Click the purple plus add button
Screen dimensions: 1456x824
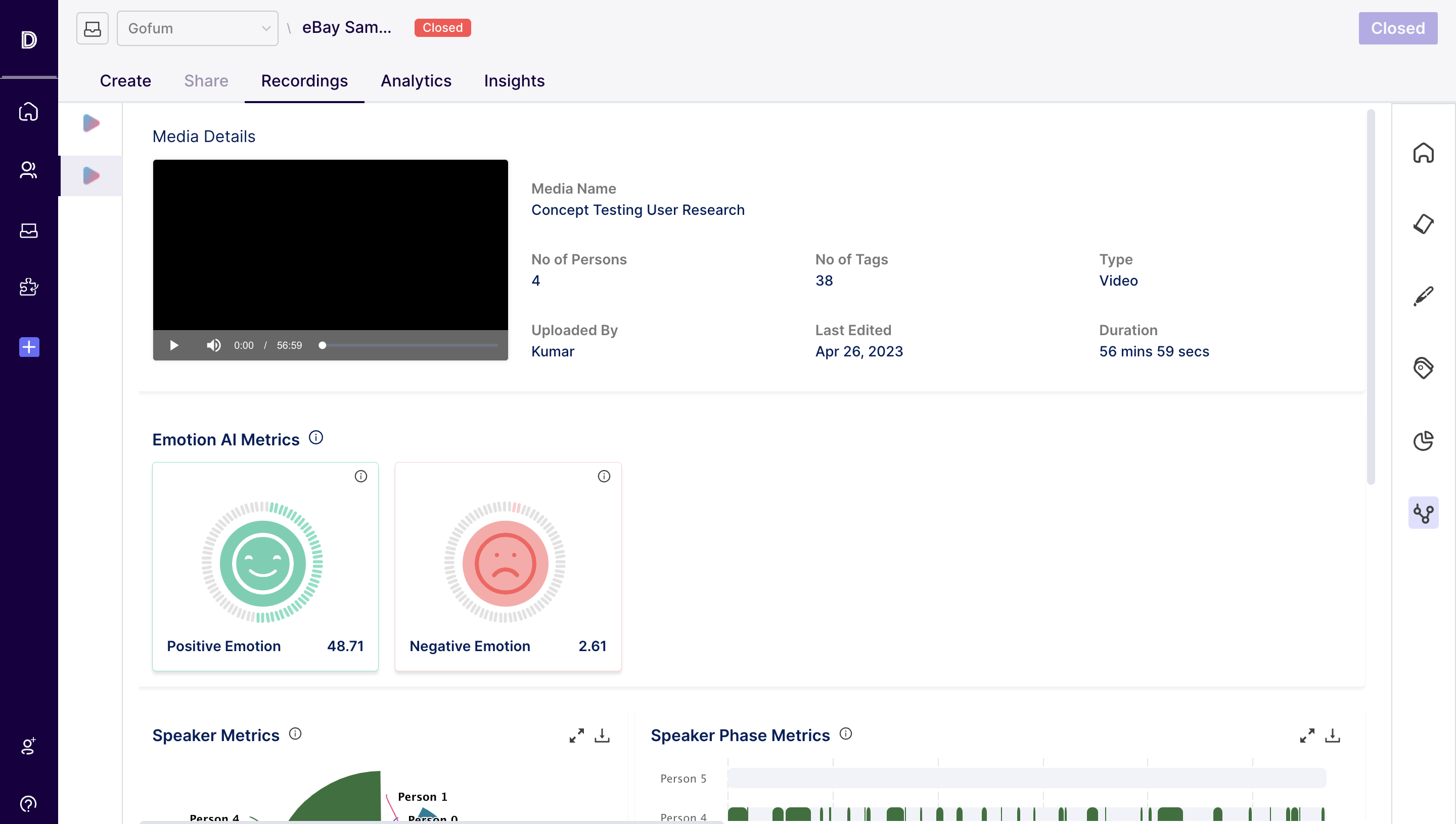pos(29,347)
